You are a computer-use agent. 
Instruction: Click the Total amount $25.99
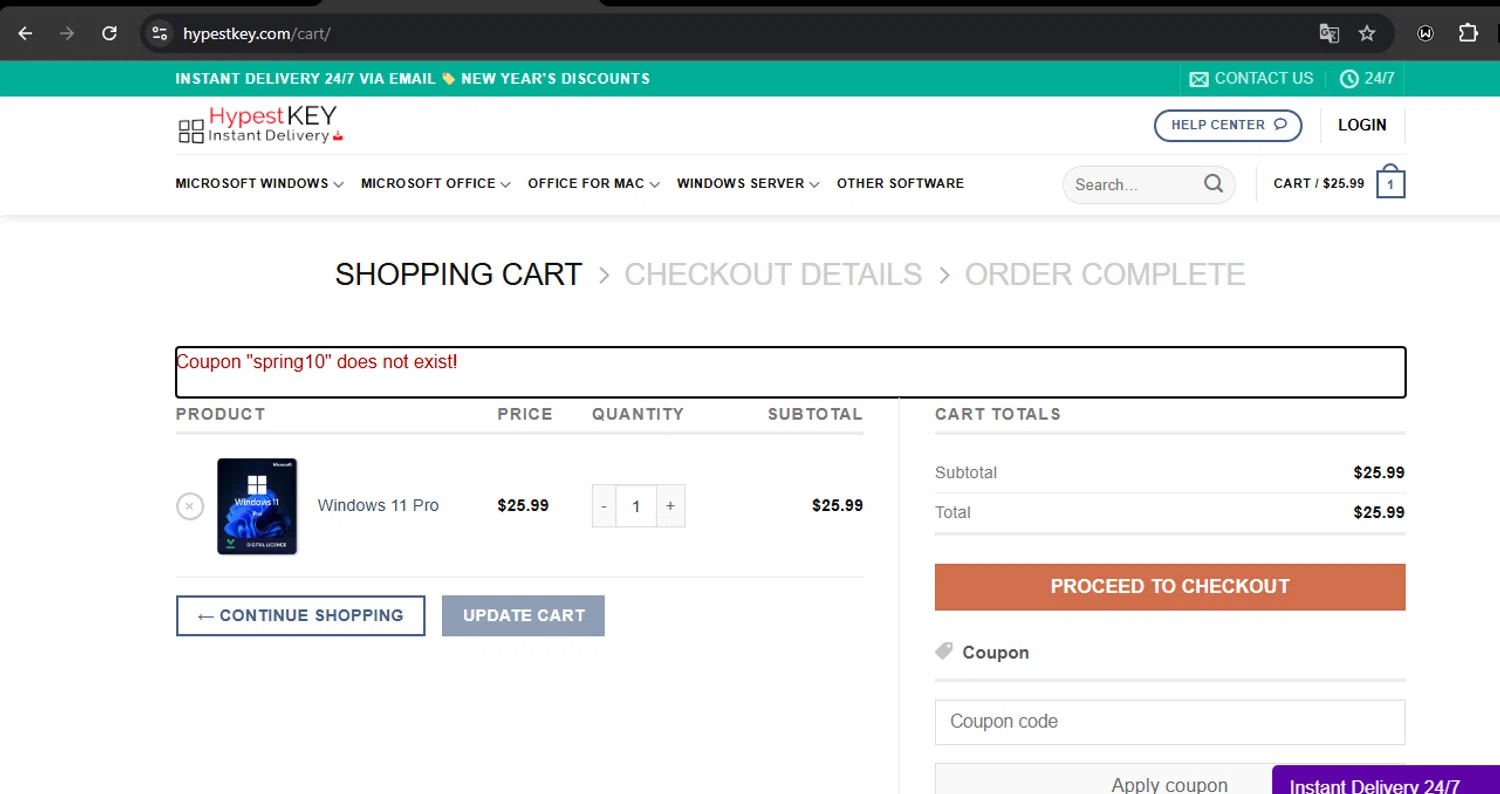(1378, 513)
